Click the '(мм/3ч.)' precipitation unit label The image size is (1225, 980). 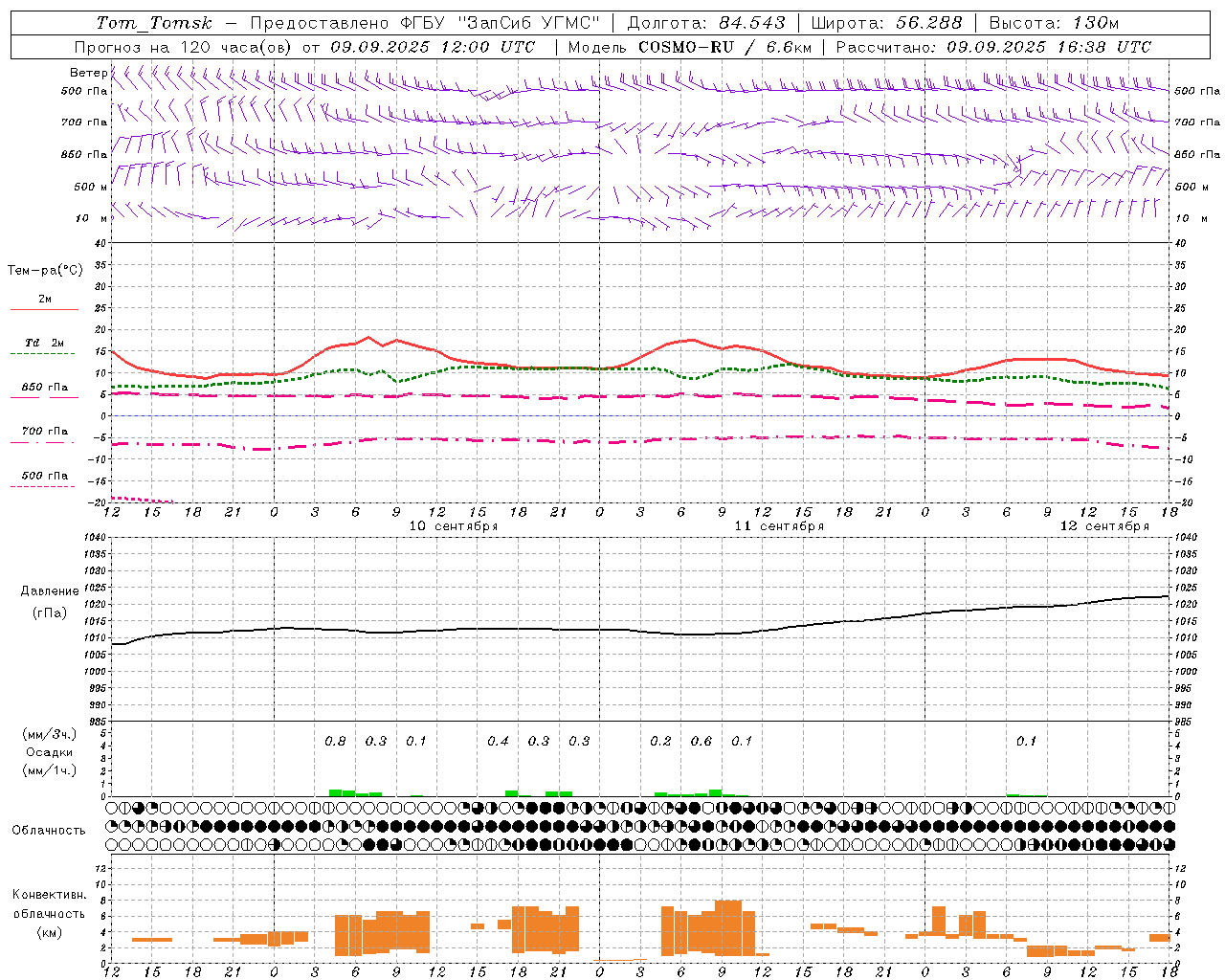pyautogui.click(x=49, y=734)
